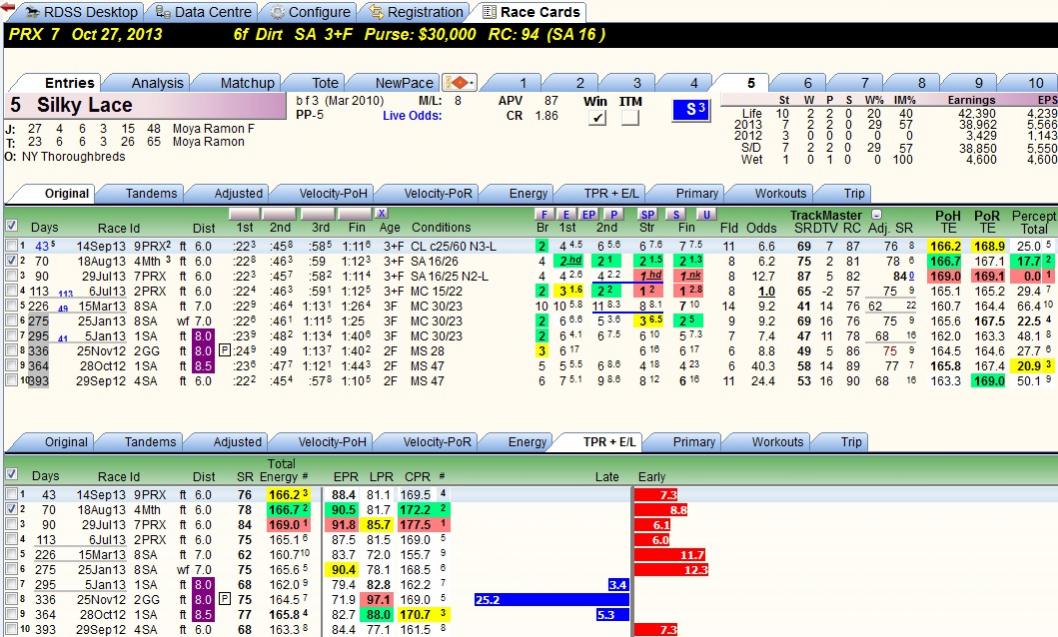Click the U run style filter button
Image resolution: width=1058 pixels, height=637 pixels.
[x=706, y=215]
